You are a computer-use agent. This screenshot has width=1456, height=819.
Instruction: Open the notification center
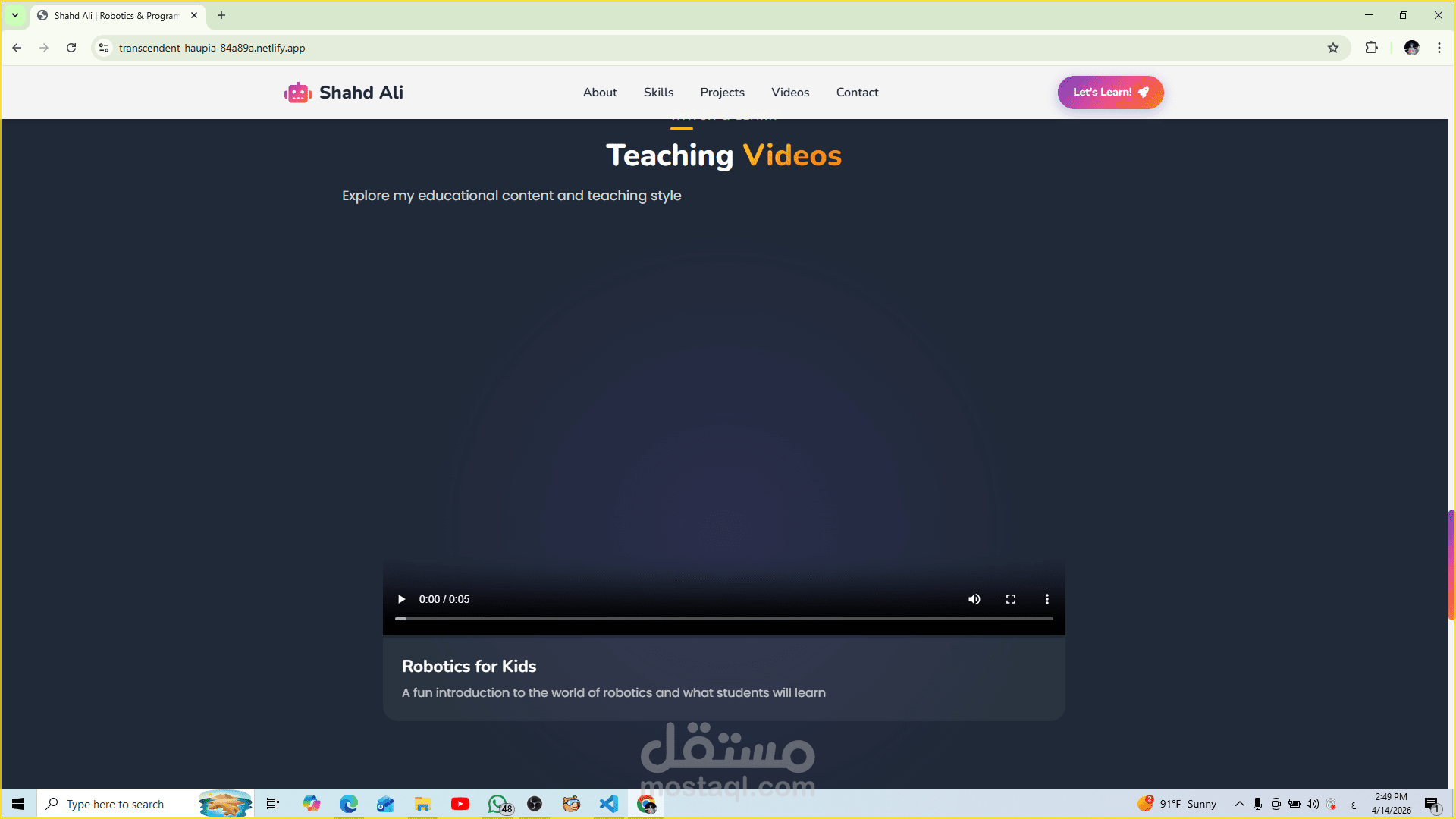point(1432,804)
